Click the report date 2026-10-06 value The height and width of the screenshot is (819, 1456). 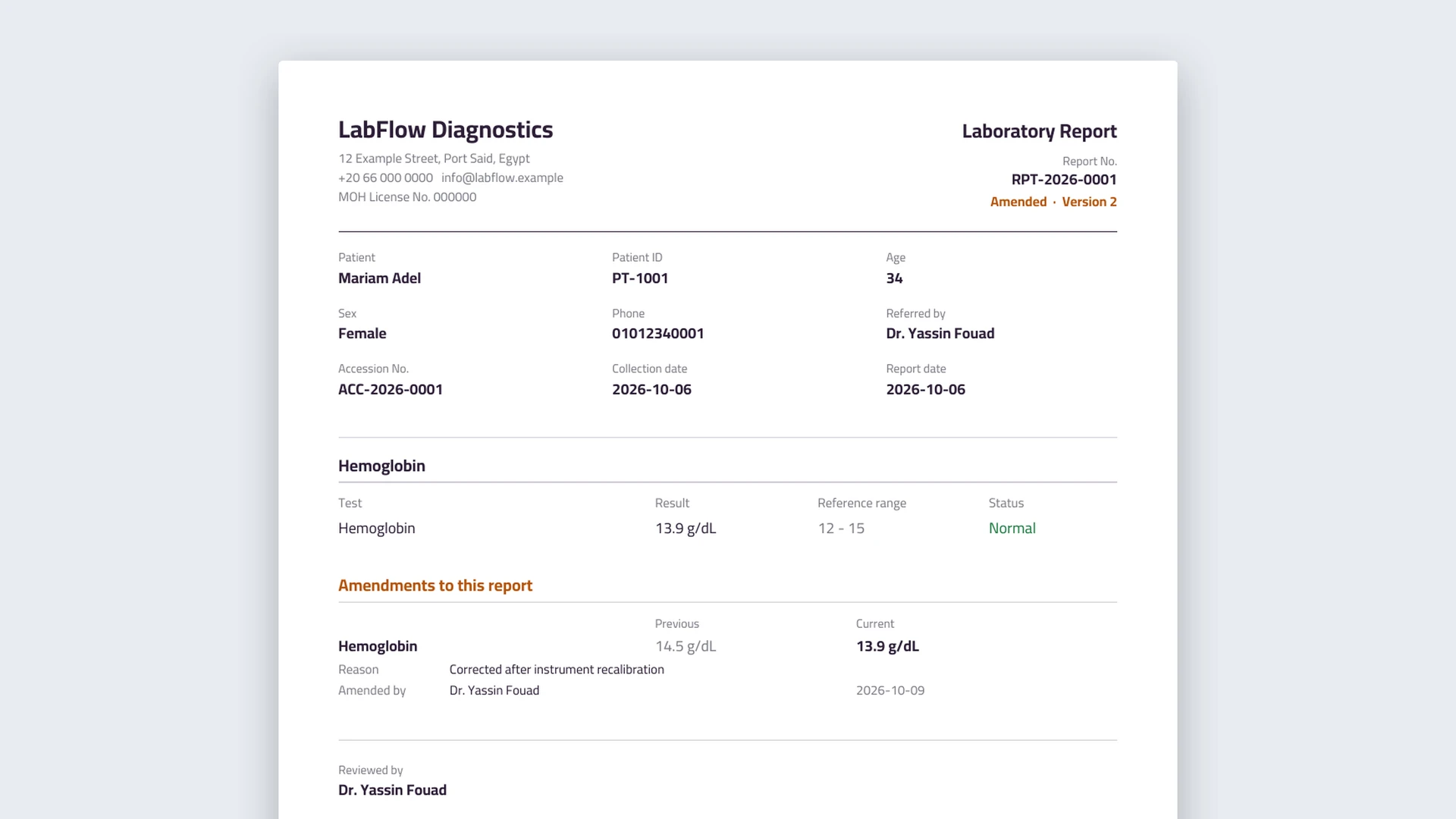click(925, 390)
